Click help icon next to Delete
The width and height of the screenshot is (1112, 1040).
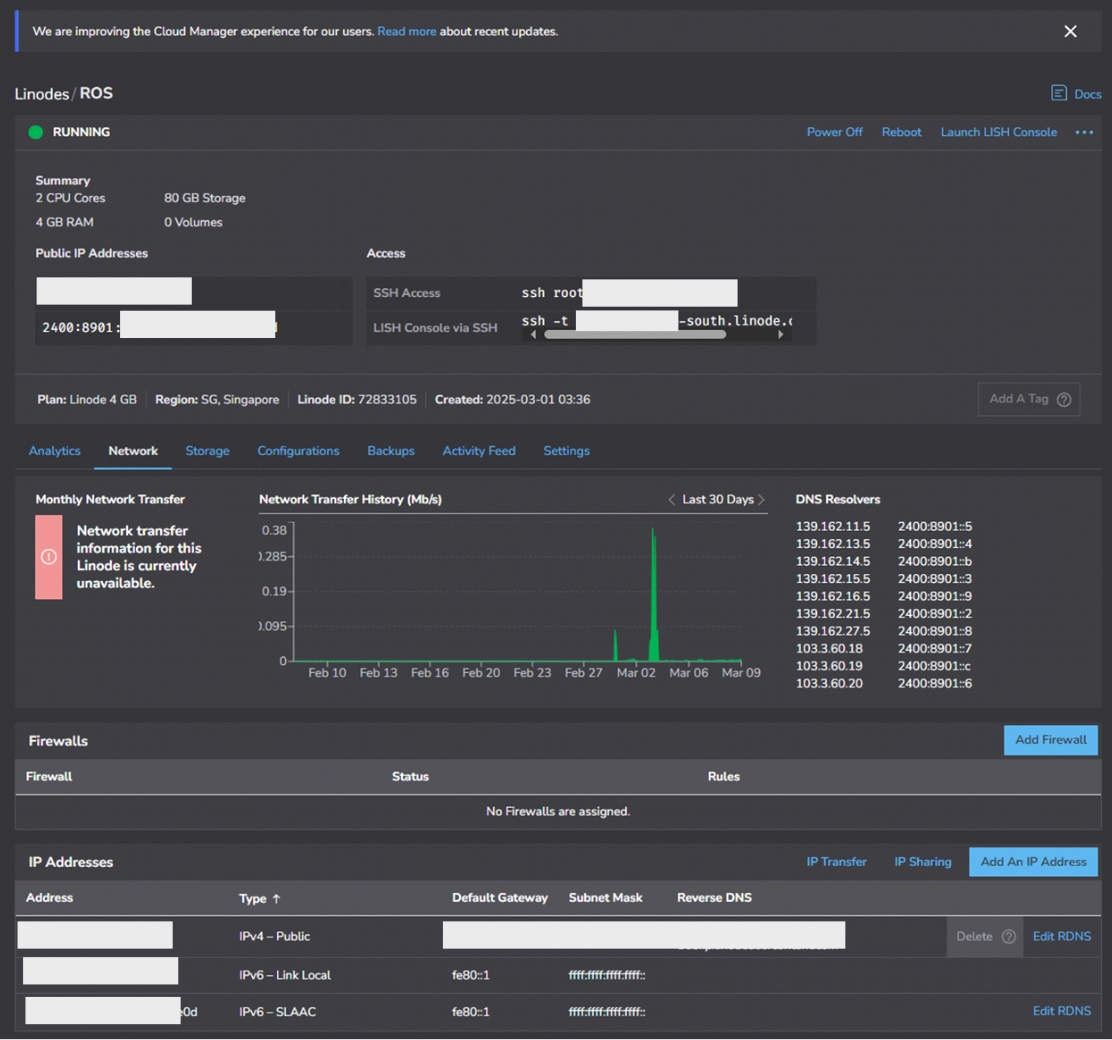1008,936
